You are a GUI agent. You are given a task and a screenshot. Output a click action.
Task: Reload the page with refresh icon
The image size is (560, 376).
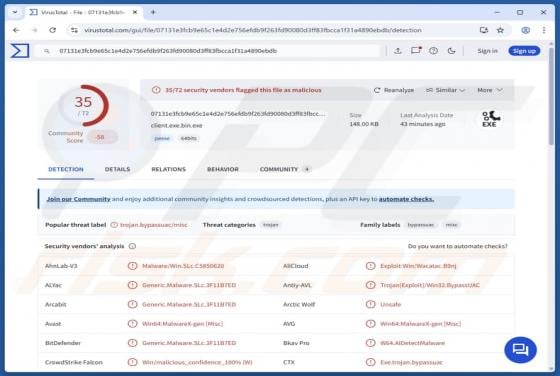click(x=52, y=30)
